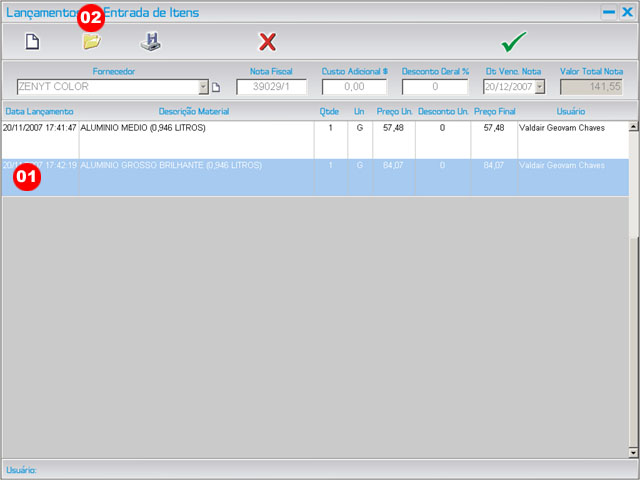Click the Custo Adicional $ field
The height and width of the screenshot is (480, 640).
pyautogui.click(x=354, y=87)
